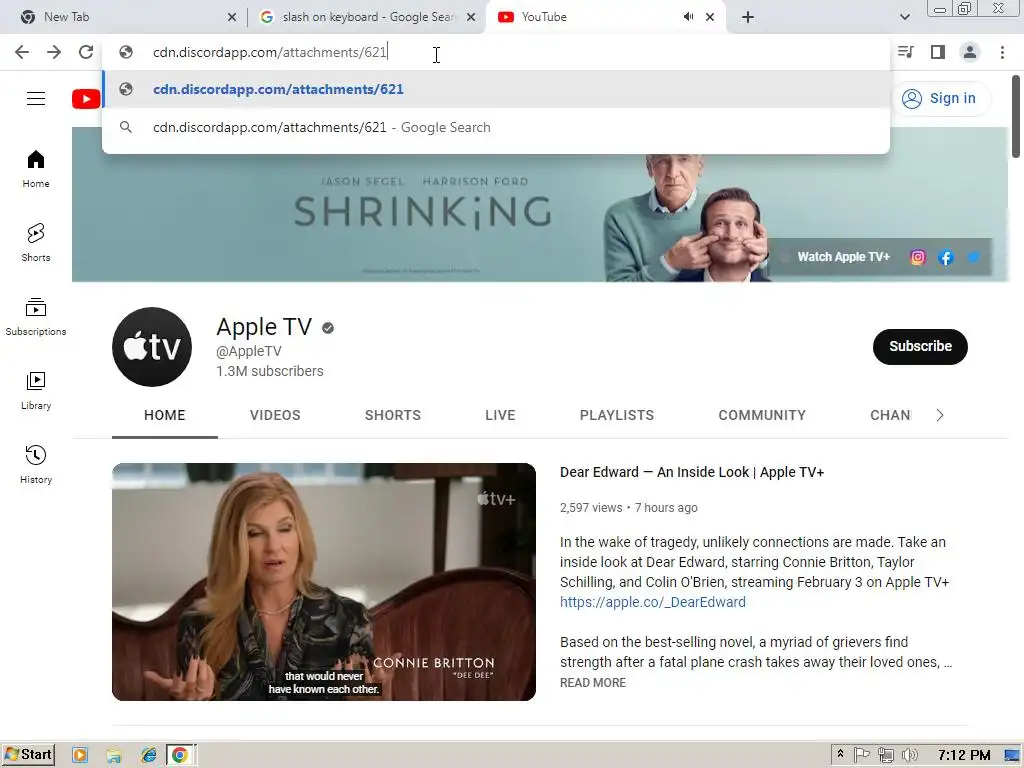This screenshot has width=1024, height=768.
Task: Open the Windows Start button
Action: pyautogui.click(x=28, y=755)
